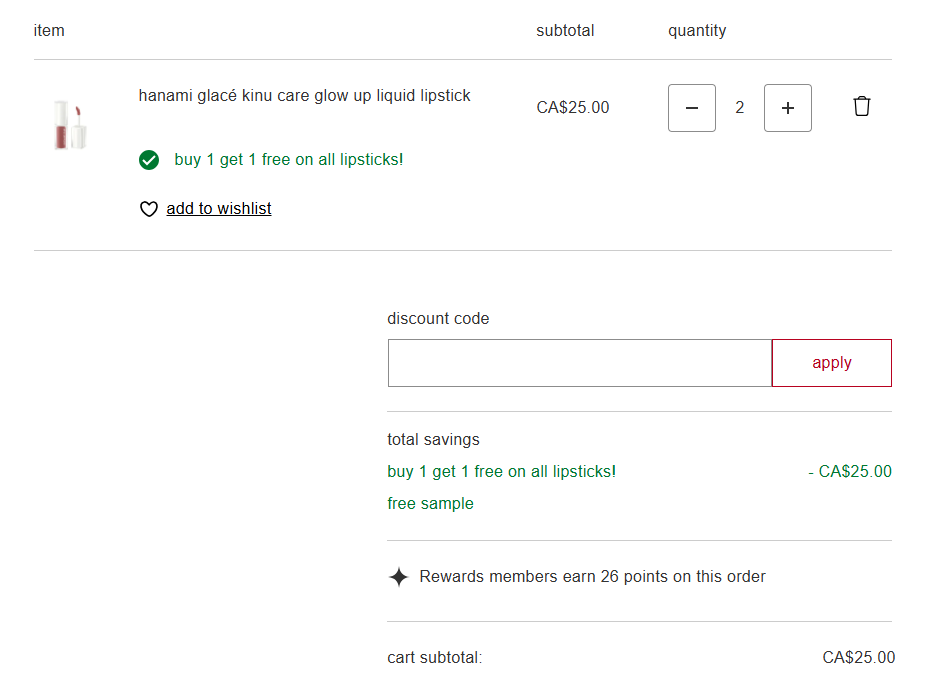Click the green checkmark promo icon
This screenshot has height=683, width=950.
pyautogui.click(x=149, y=160)
